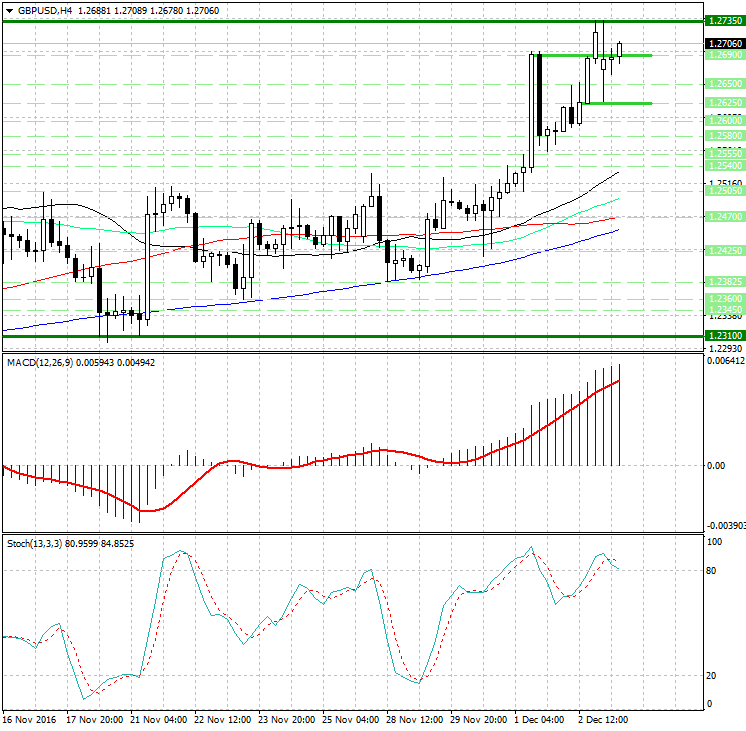
Task: Click the MACD(12,26,9) indicator label
Action: coord(46,360)
